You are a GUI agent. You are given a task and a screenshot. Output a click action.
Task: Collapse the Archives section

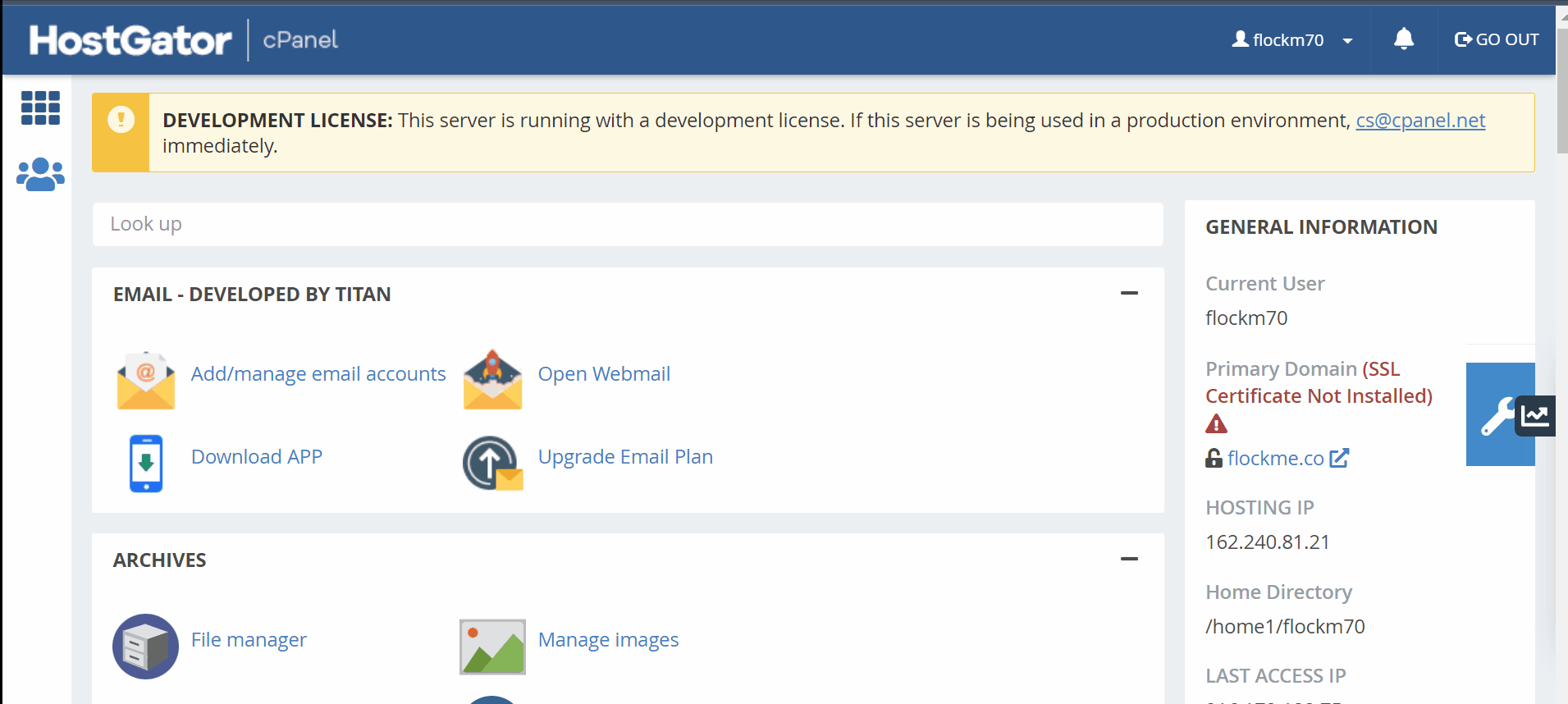point(1129,559)
